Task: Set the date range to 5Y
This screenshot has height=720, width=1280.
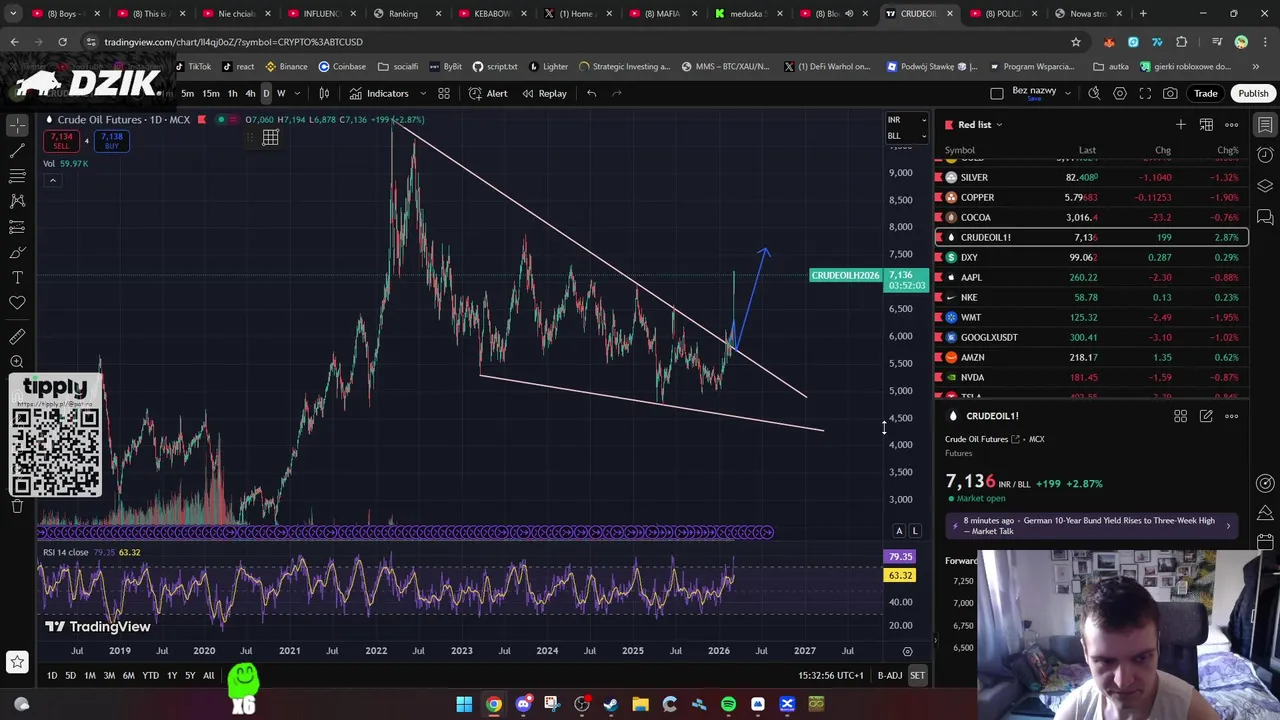Action: point(190,676)
